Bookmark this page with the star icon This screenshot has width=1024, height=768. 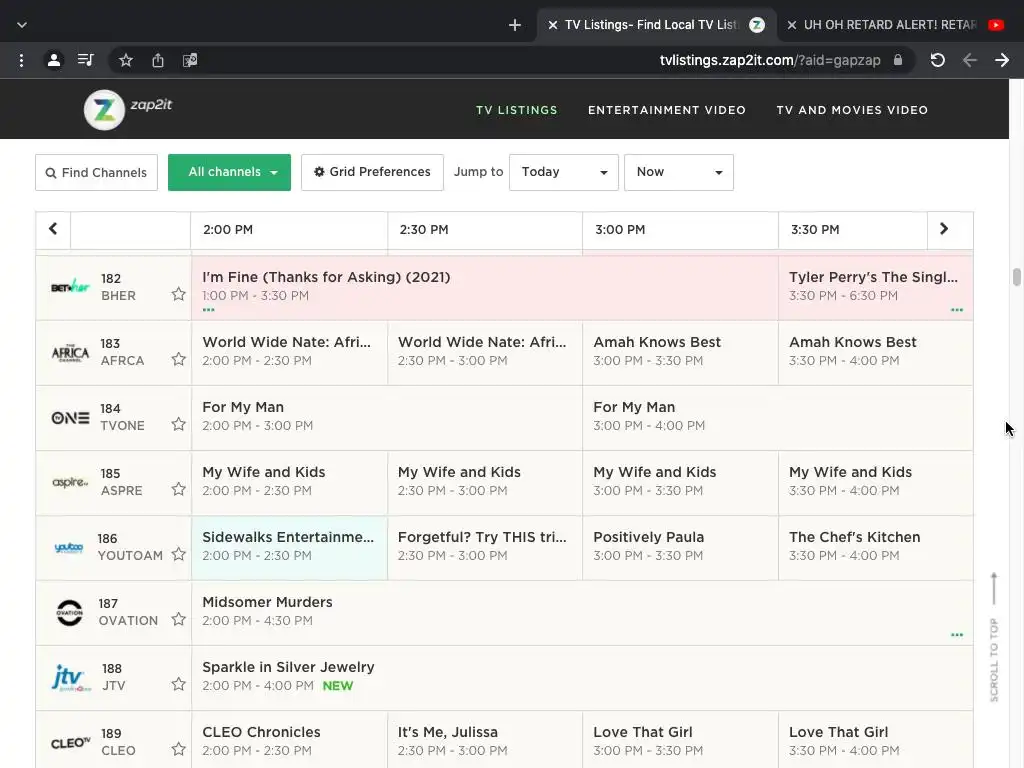click(126, 61)
